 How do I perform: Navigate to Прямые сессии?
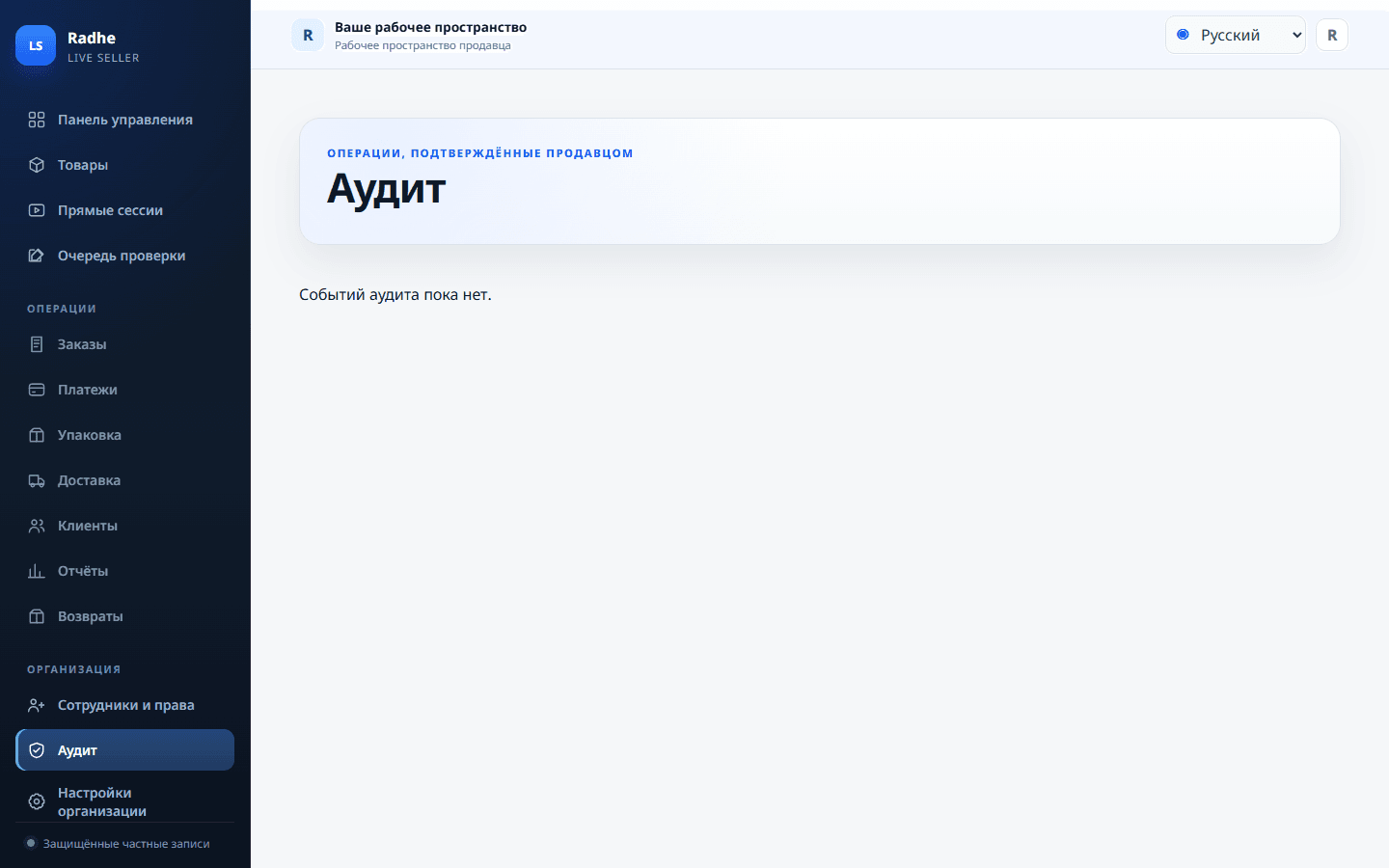(x=125, y=210)
